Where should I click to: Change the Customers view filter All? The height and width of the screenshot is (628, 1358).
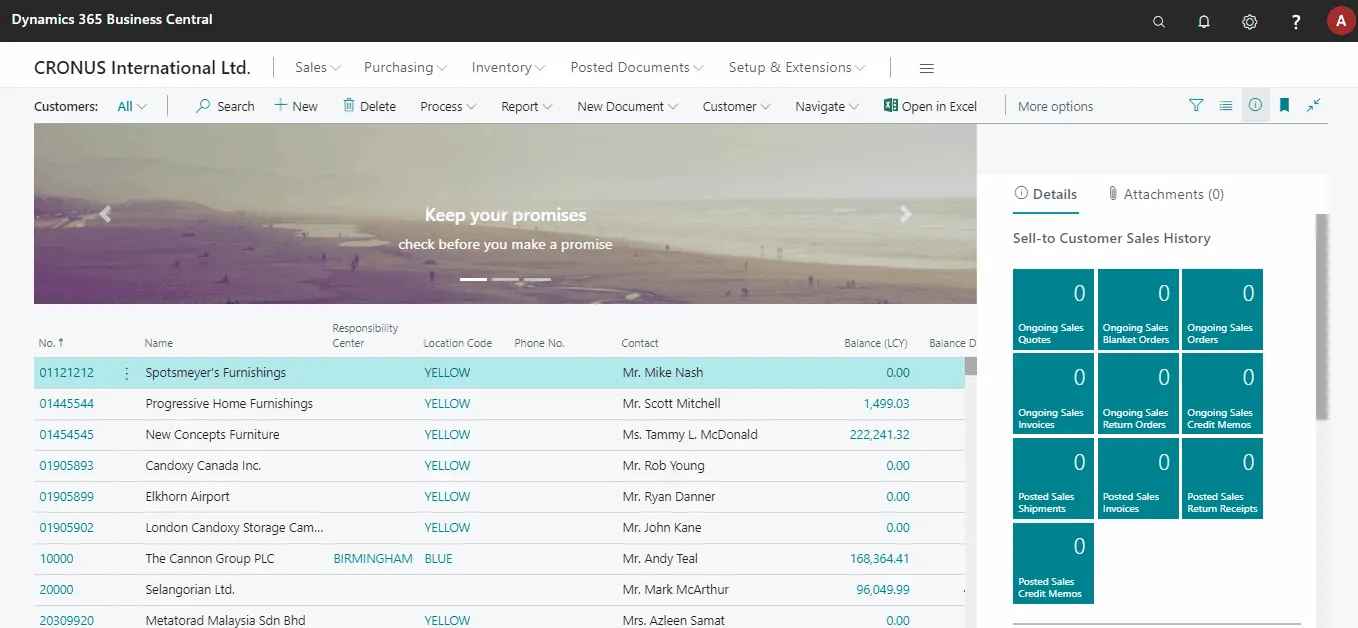pyautogui.click(x=132, y=106)
